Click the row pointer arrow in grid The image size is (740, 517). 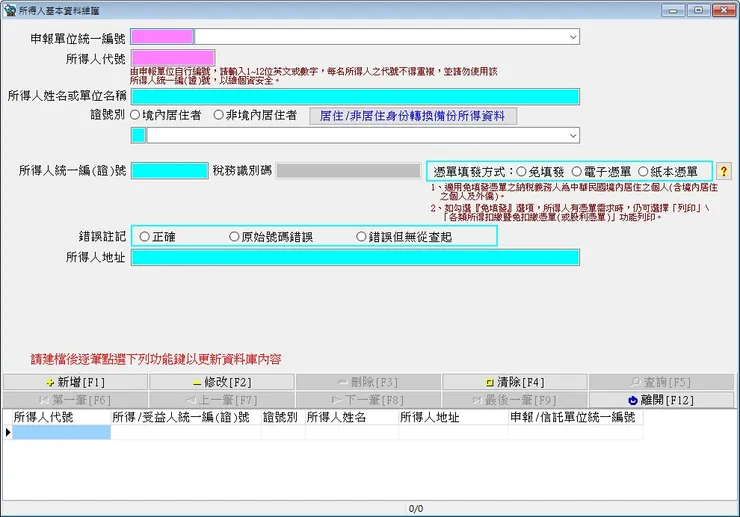point(8,432)
